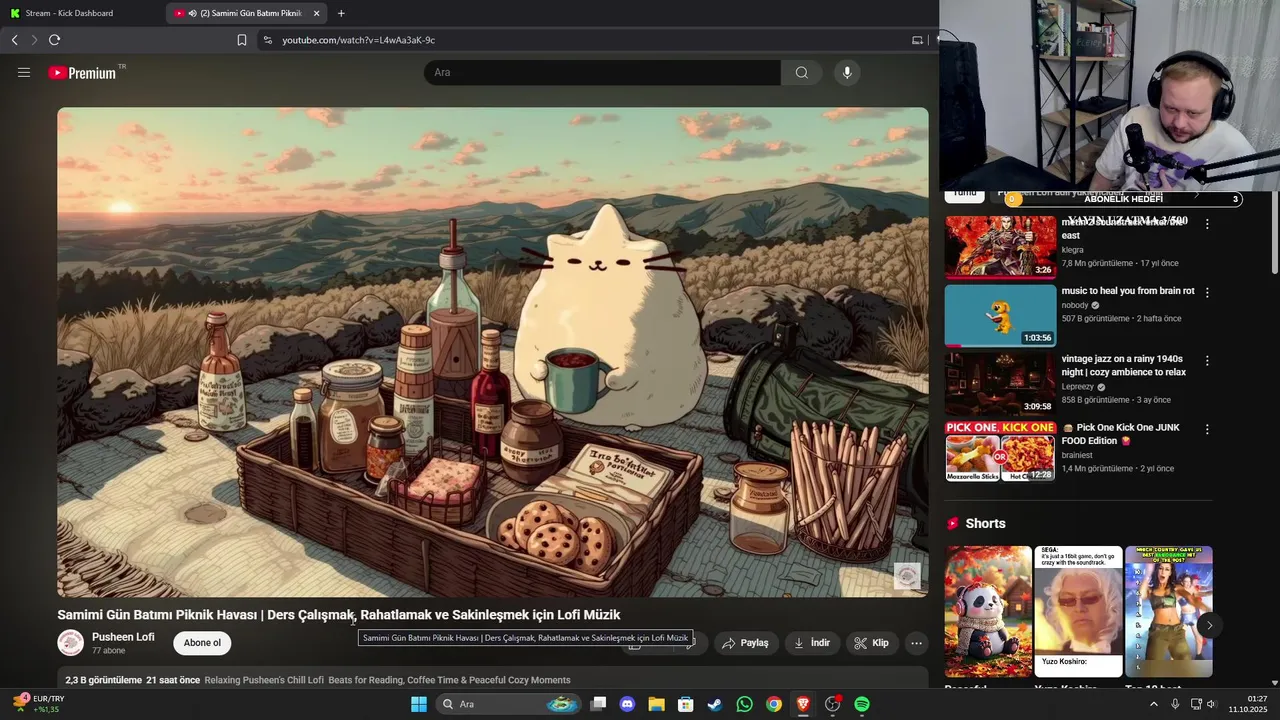Click the taskbar 'Ara' search box
The height and width of the screenshot is (720, 1280).
[509, 704]
